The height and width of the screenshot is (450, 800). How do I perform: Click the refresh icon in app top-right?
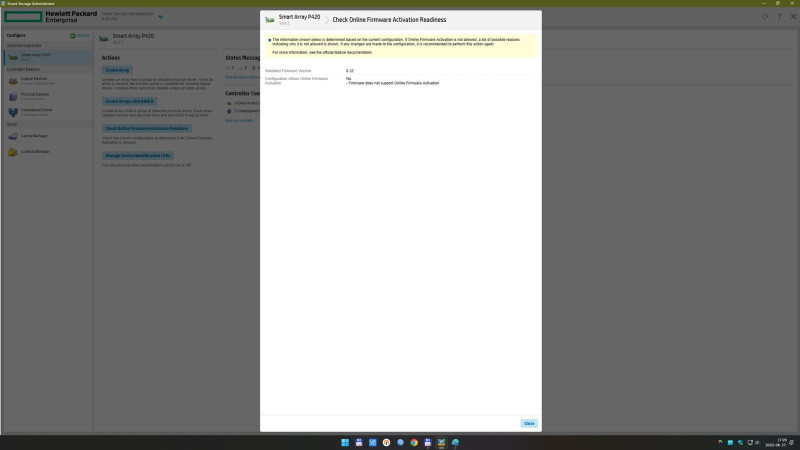(x=765, y=16)
